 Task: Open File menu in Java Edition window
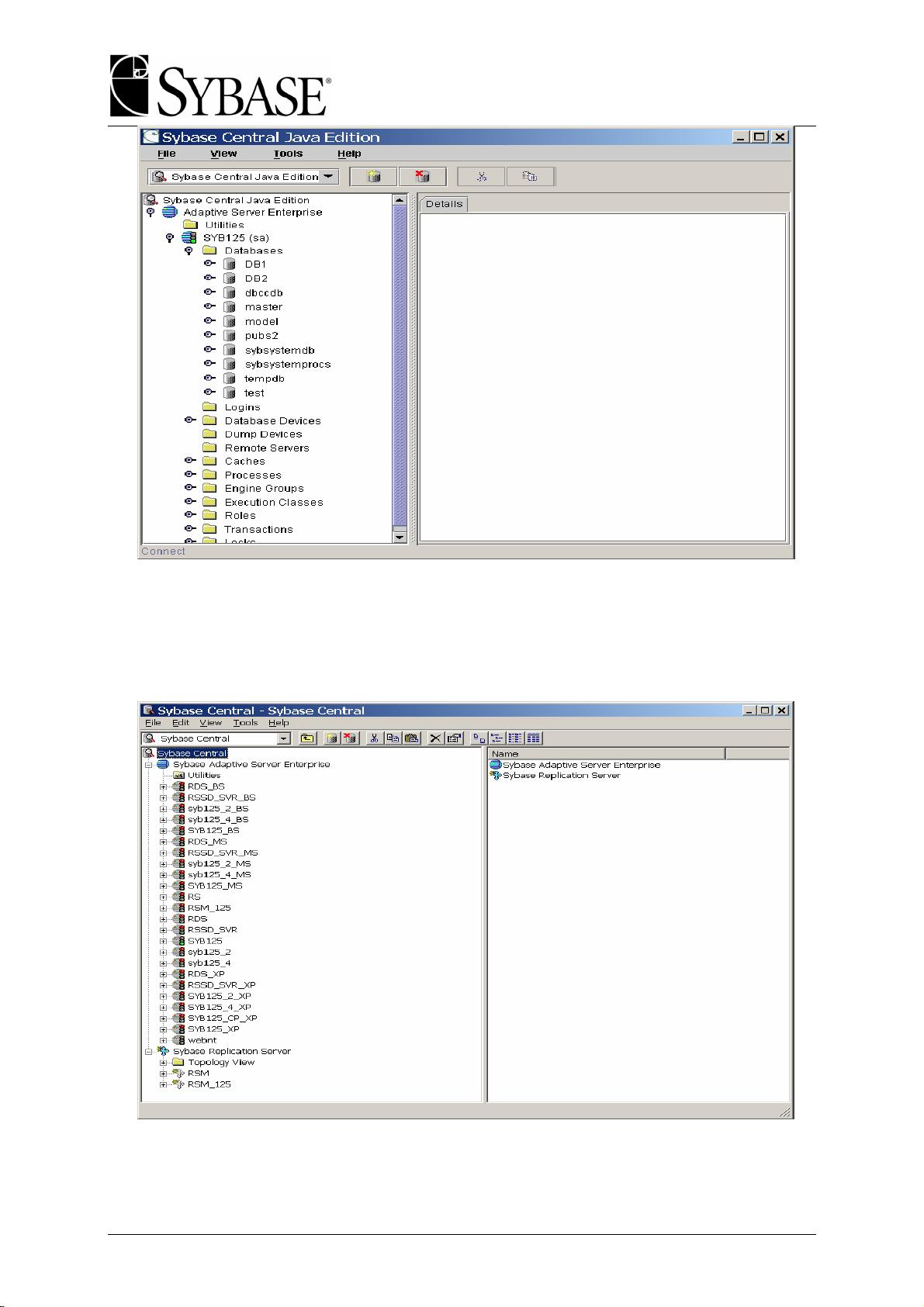click(166, 154)
